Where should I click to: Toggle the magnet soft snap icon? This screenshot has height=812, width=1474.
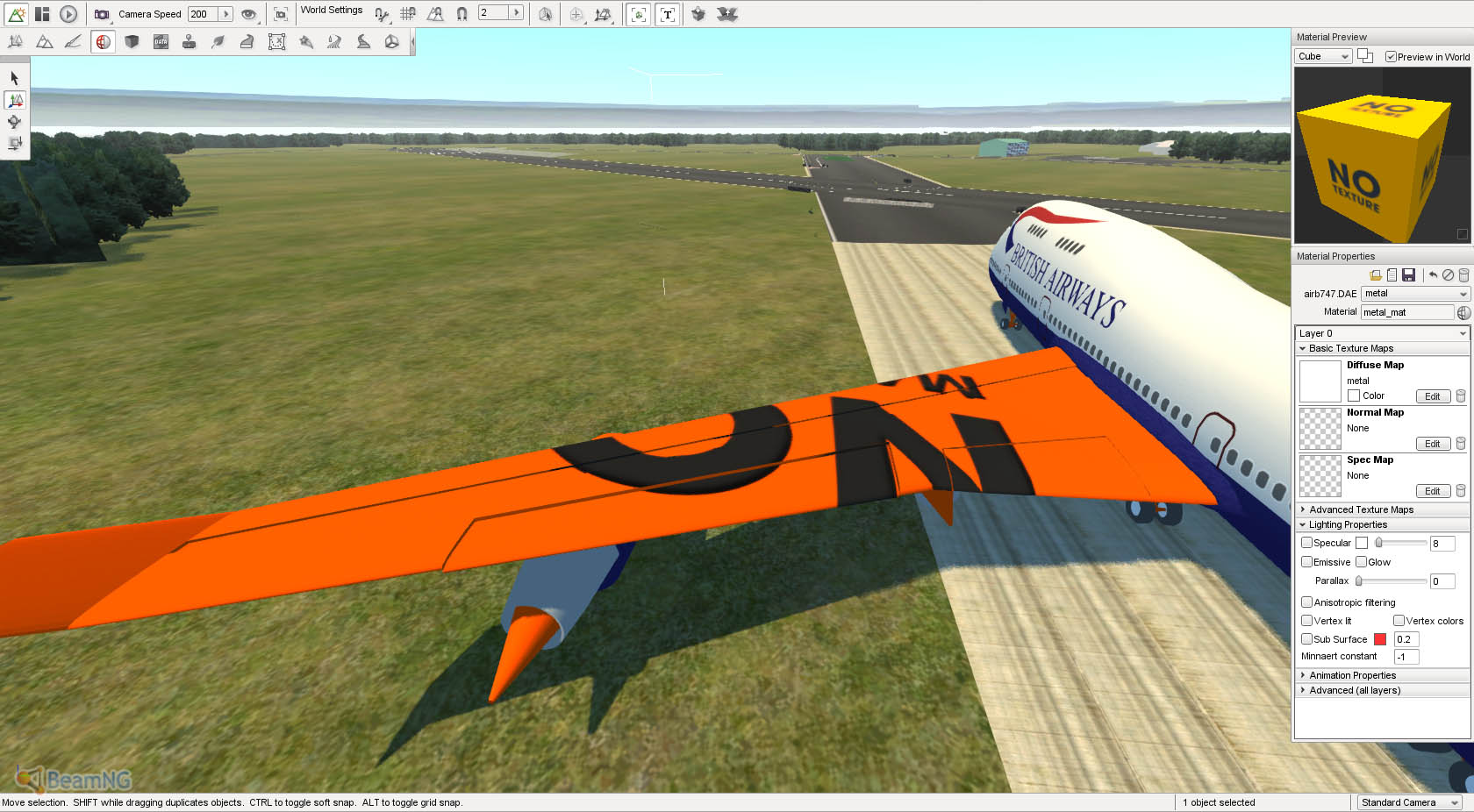pos(462,14)
